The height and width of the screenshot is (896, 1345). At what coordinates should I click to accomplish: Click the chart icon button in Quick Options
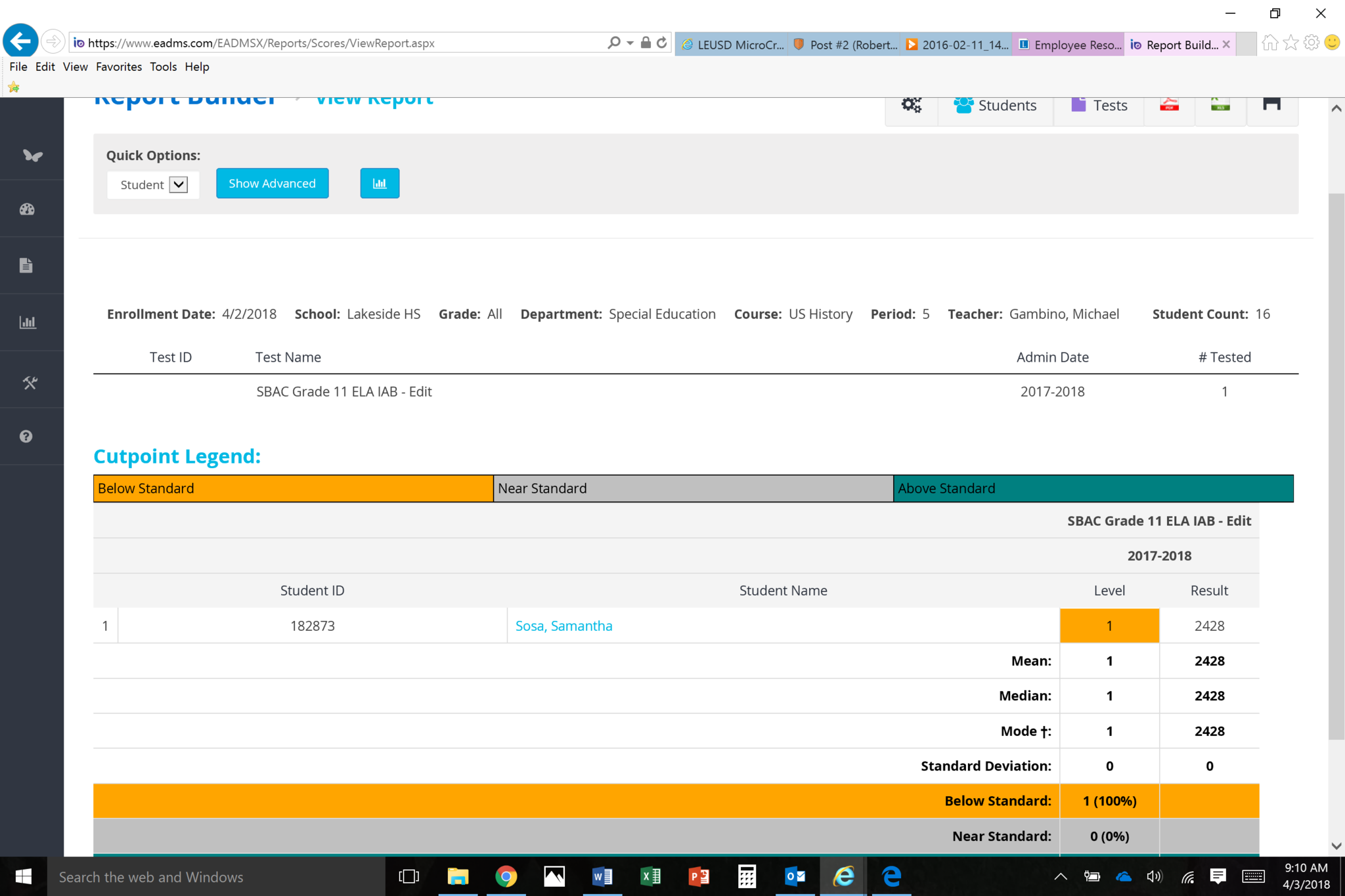coord(380,183)
